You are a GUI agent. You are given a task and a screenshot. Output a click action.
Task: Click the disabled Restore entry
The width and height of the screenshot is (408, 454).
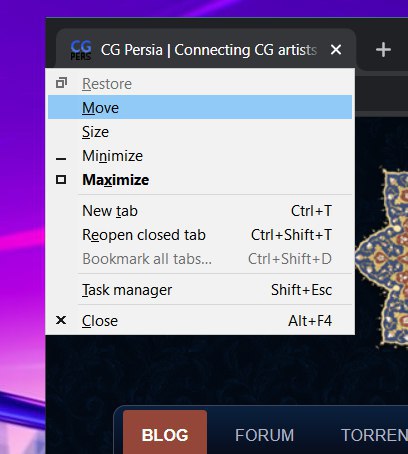coord(200,83)
